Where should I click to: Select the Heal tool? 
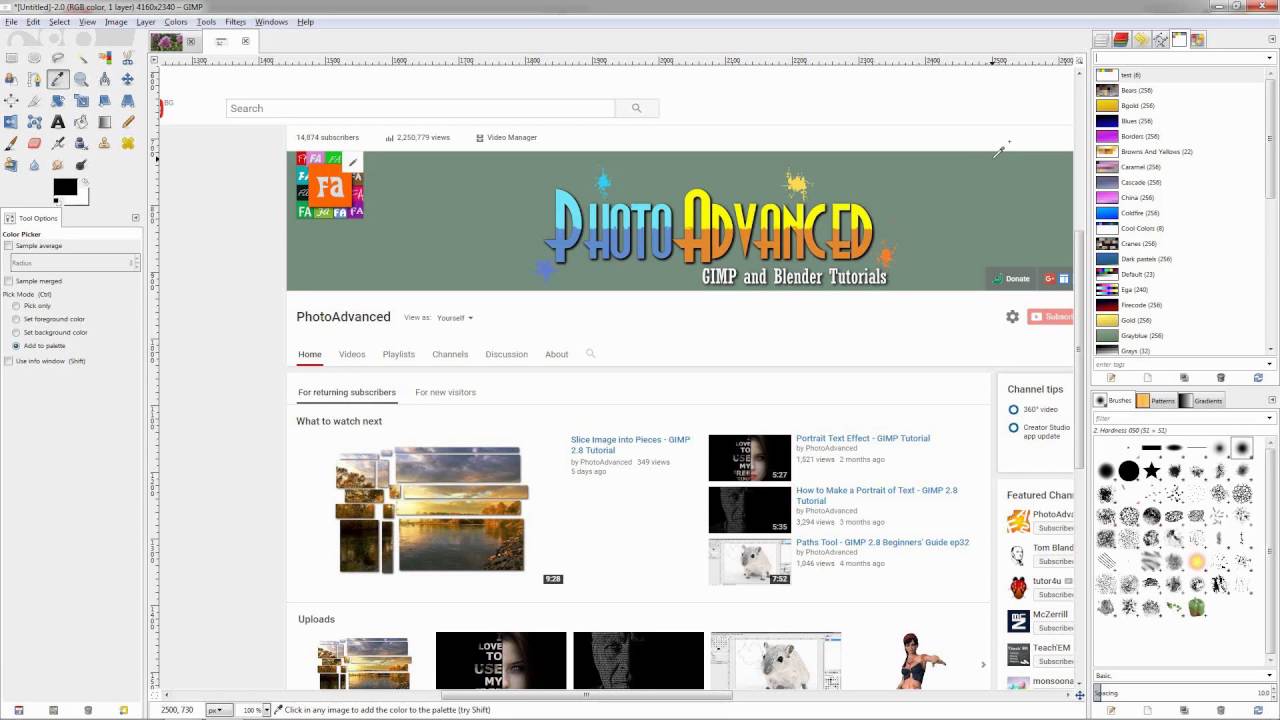pyautogui.click(x=128, y=143)
